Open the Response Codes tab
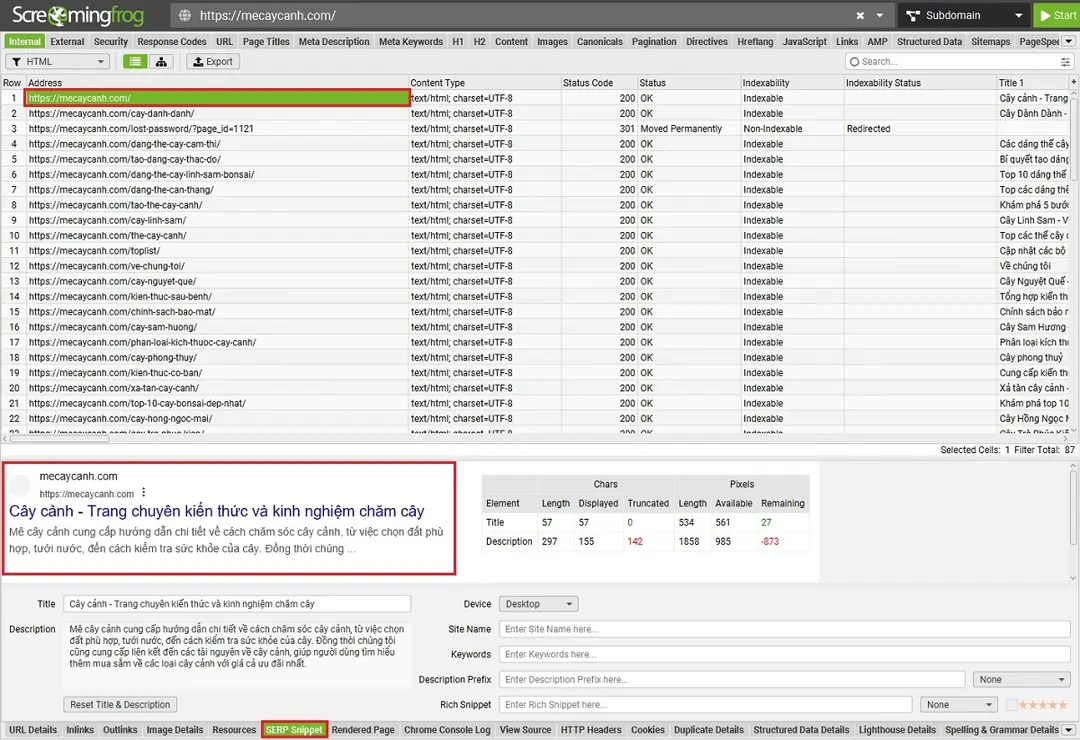This screenshot has width=1080, height=740. (172, 42)
